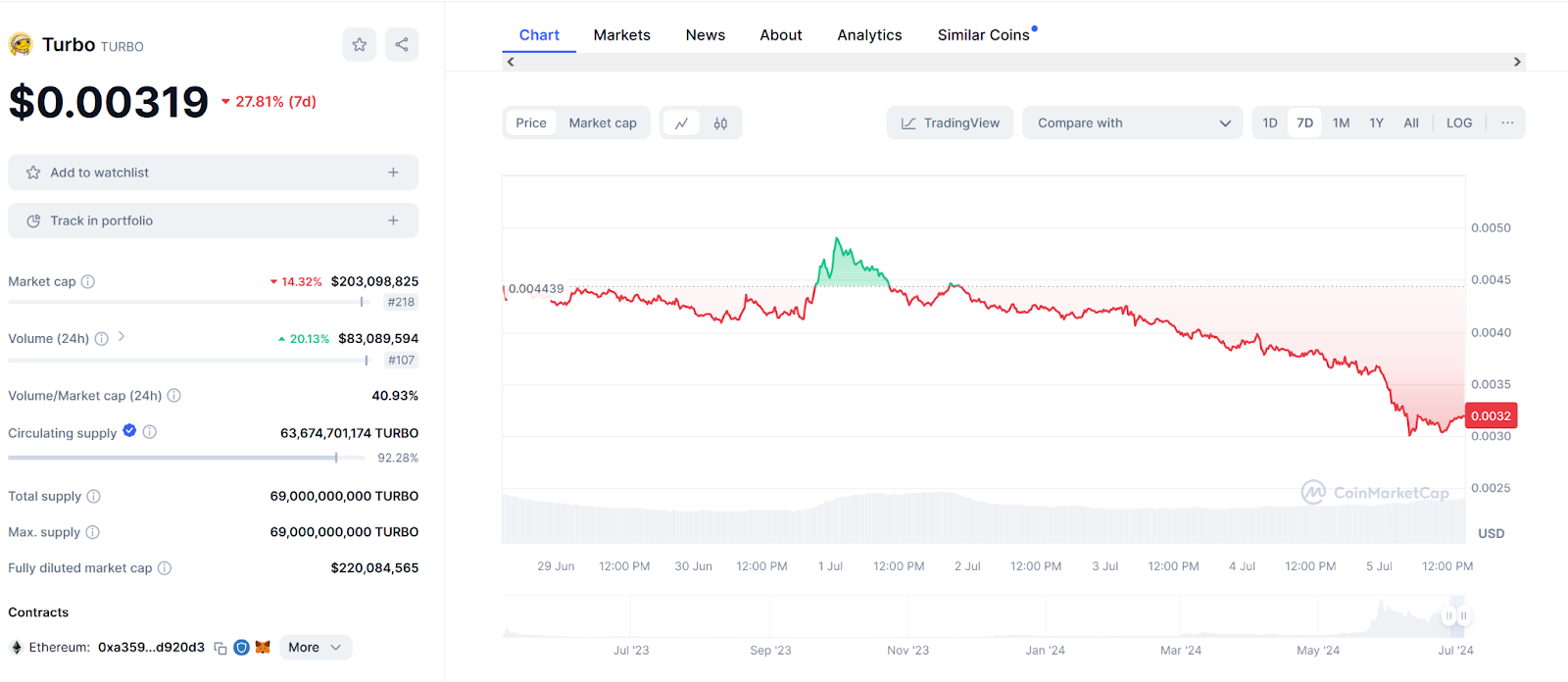Click the share icon next to star
The width and height of the screenshot is (1568, 682).
(x=402, y=44)
